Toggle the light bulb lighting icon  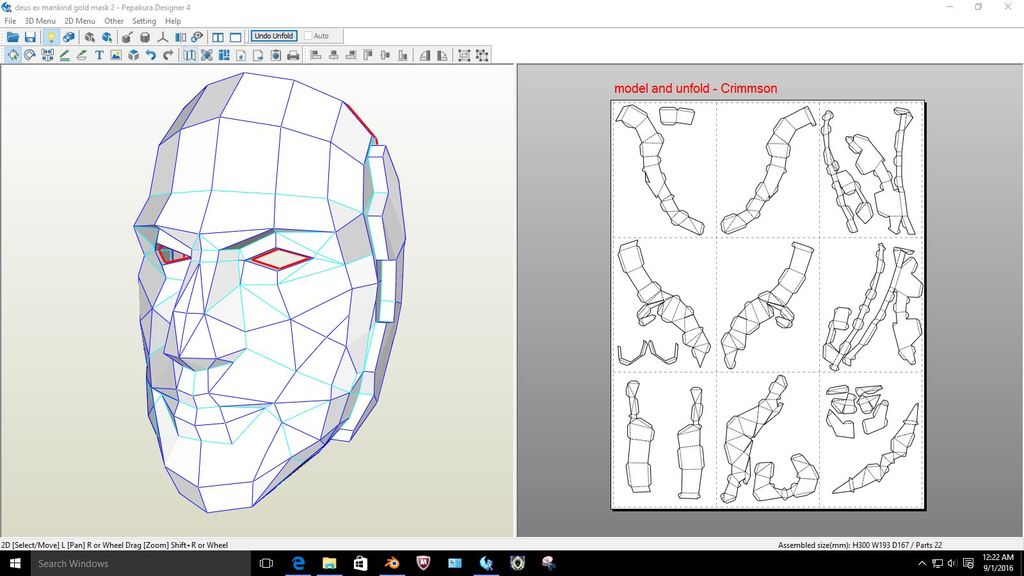pos(50,37)
